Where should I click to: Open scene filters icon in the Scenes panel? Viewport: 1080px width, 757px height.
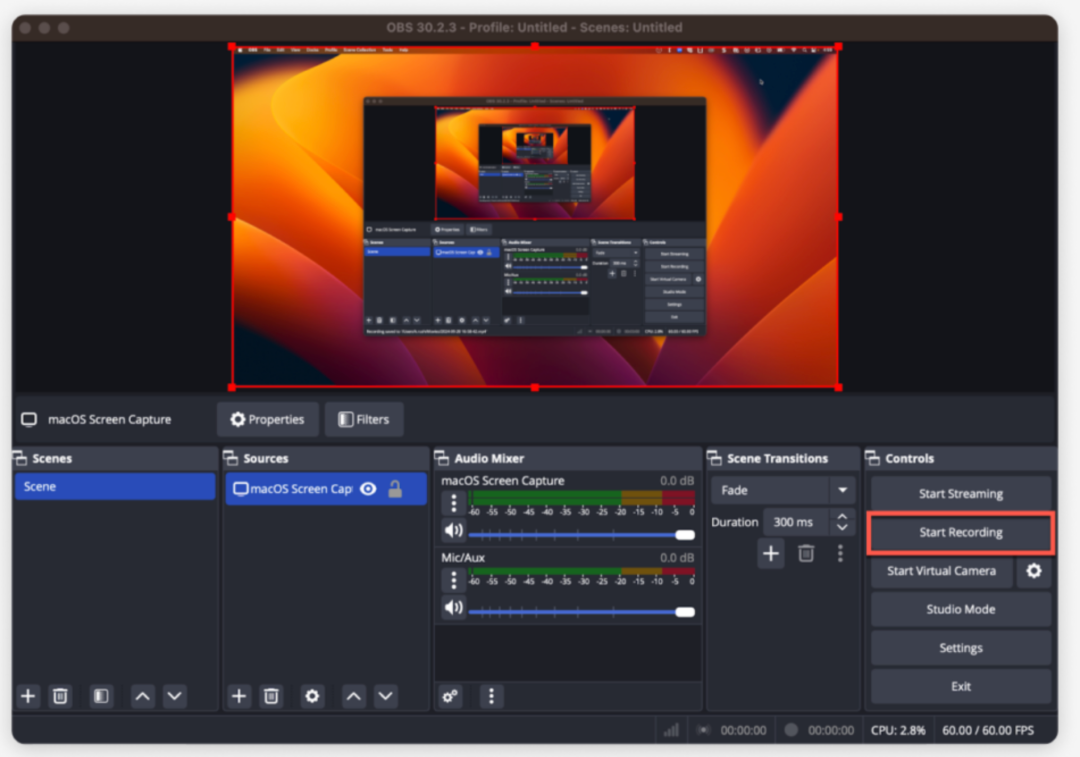[x=101, y=696]
